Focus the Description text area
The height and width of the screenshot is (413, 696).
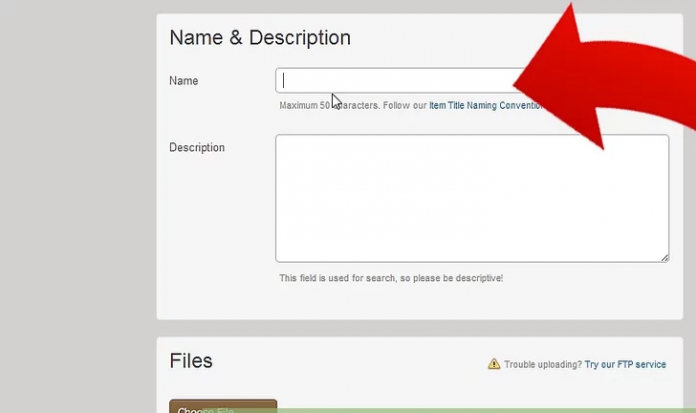(472, 198)
